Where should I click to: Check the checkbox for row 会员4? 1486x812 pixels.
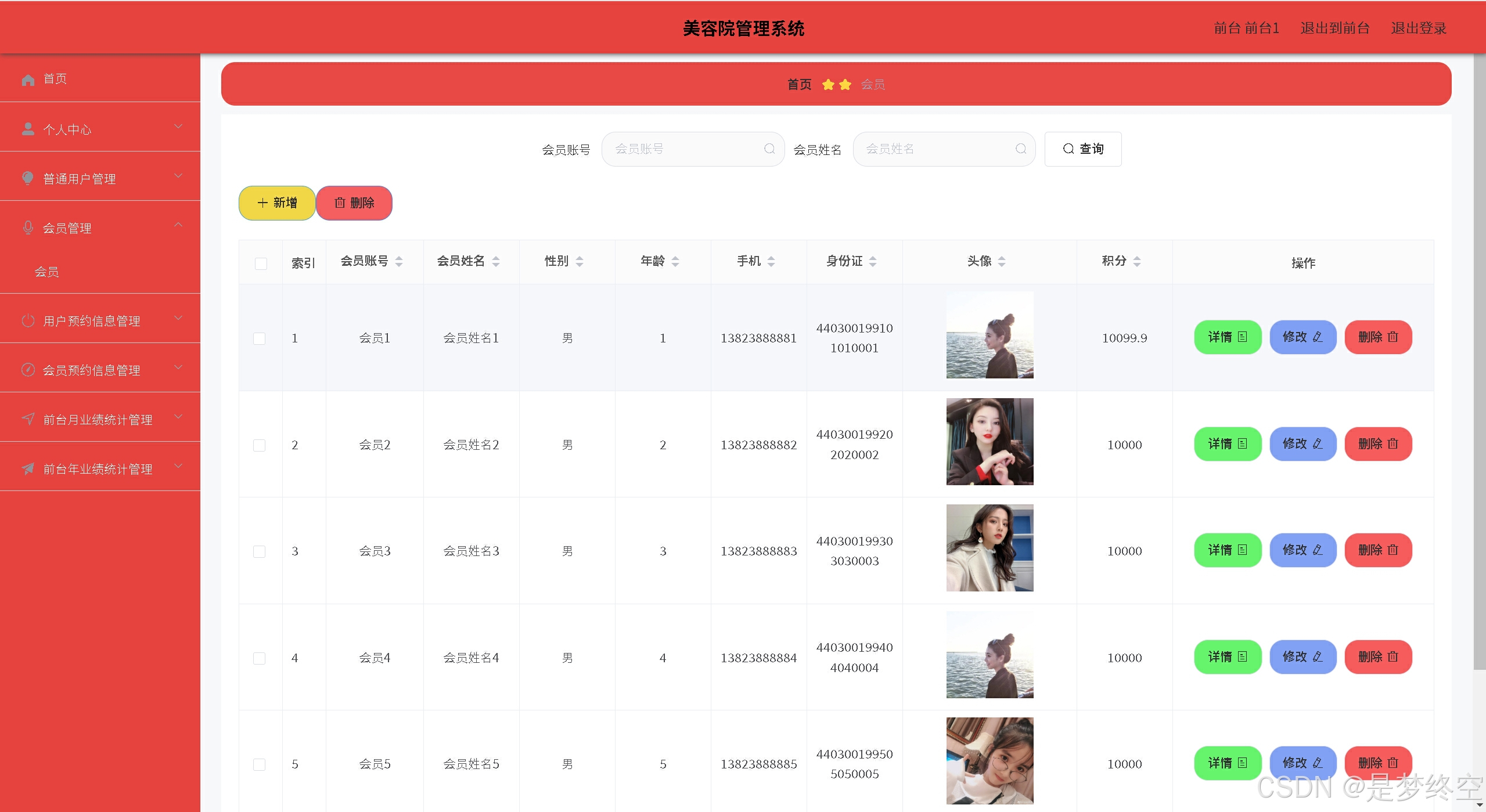pos(260,658)
